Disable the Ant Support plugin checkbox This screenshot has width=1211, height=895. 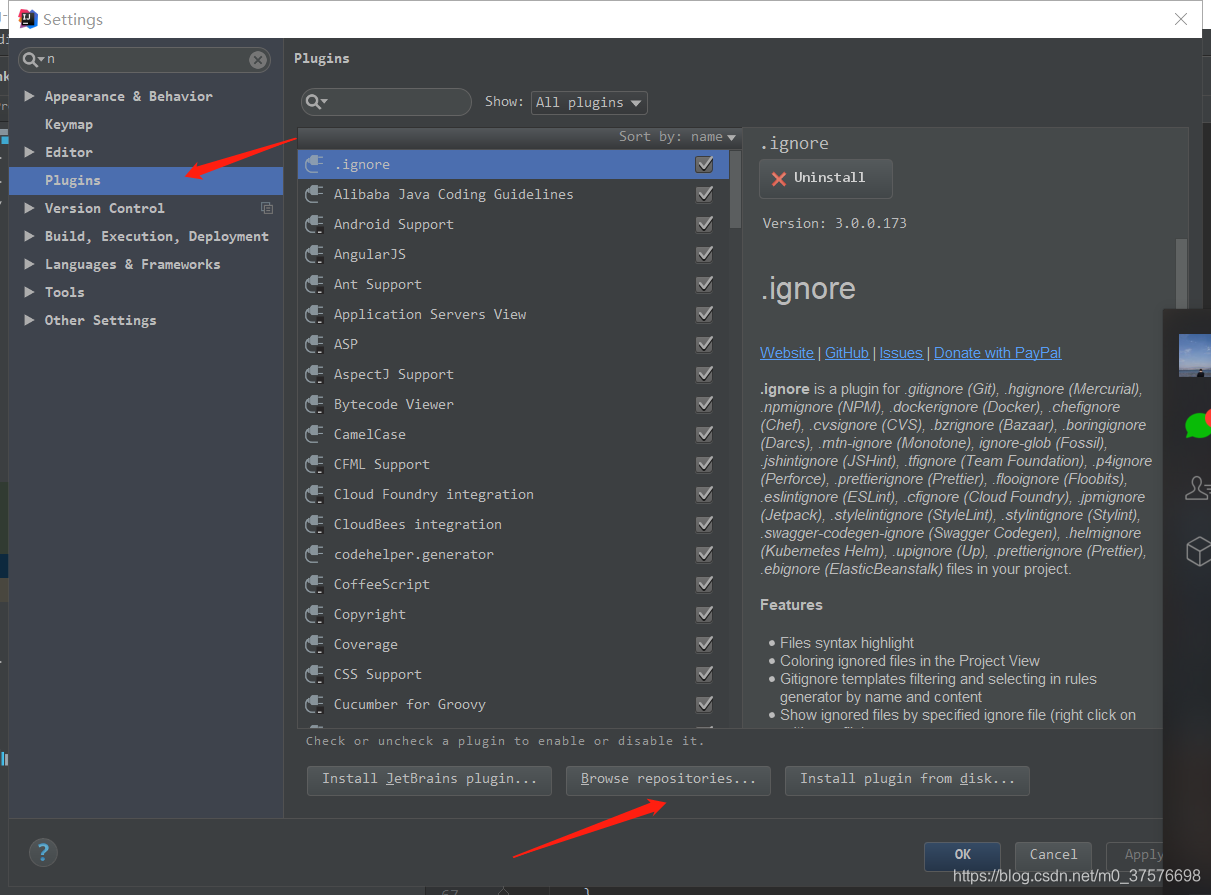click(x=704, y=284)
